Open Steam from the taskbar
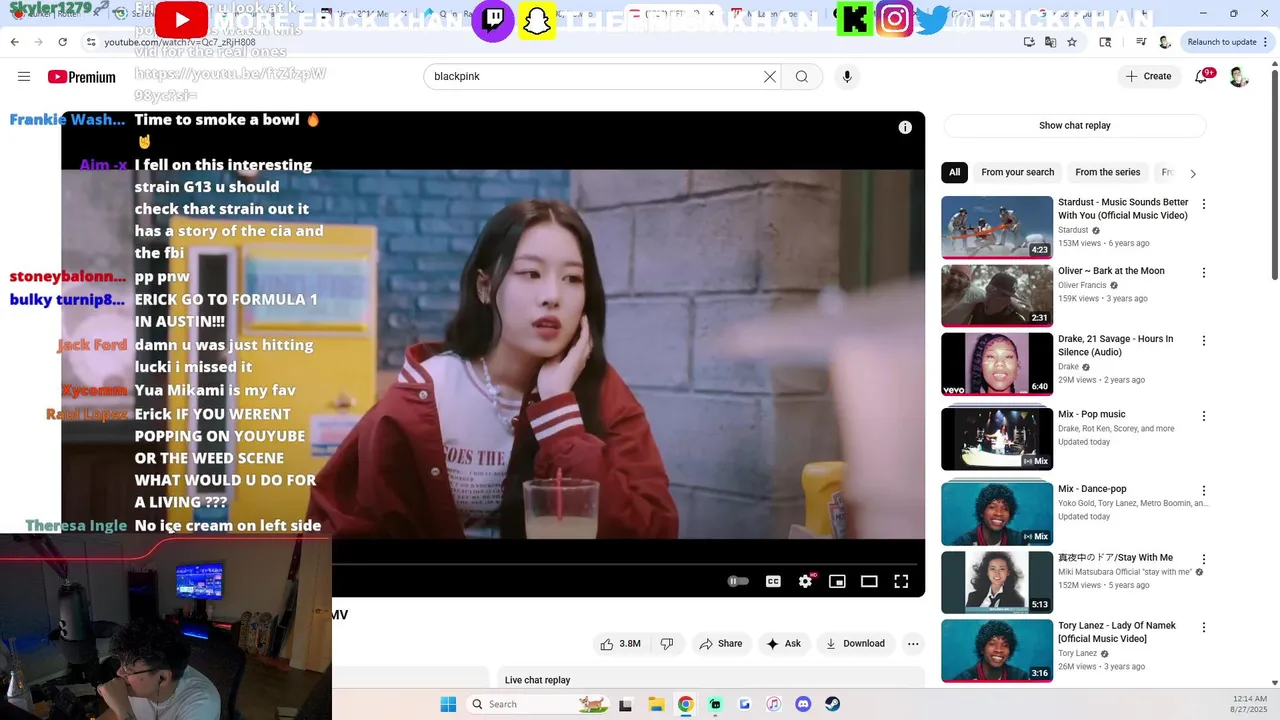1280x720 pixels. coord(832,704)
